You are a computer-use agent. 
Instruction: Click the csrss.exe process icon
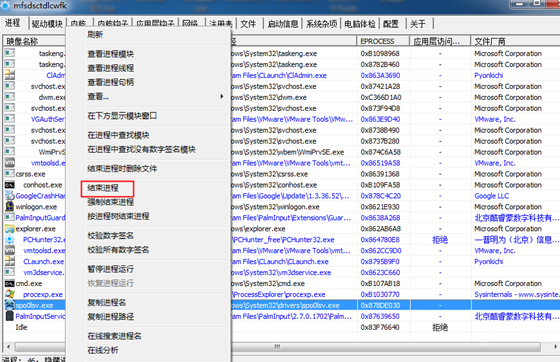pos(10,174)
